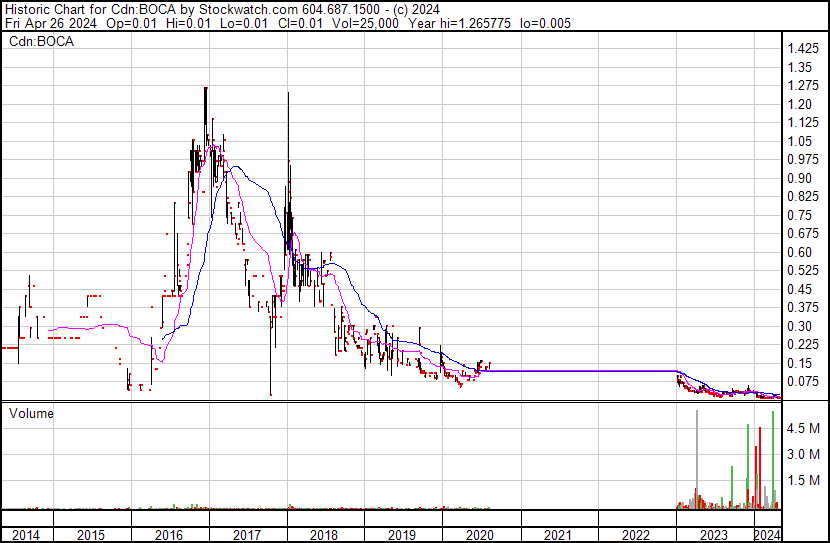Click the 0.075 price axis label
Image resolution: width=830 pixels, height=543 pixels.
(x=801, y=382)
